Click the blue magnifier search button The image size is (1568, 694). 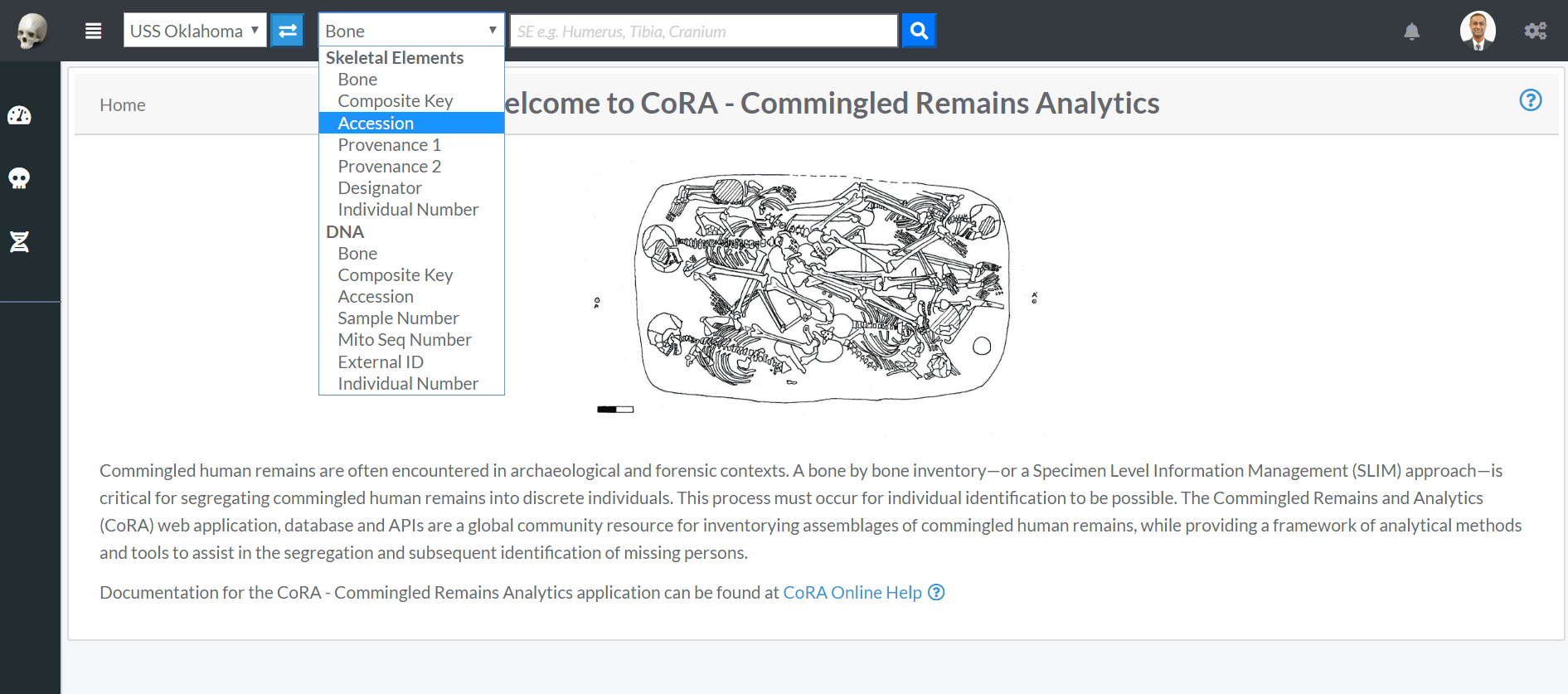(x=919, y=31)
